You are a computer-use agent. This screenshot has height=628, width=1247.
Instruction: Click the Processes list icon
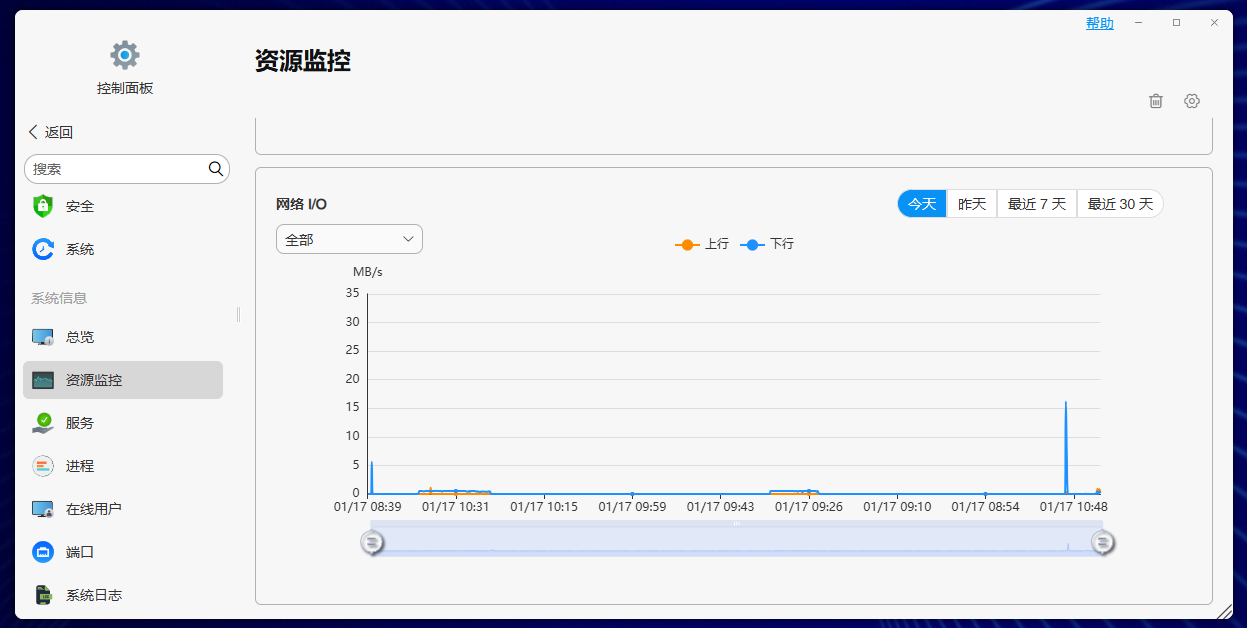click(x=42, y=466)
